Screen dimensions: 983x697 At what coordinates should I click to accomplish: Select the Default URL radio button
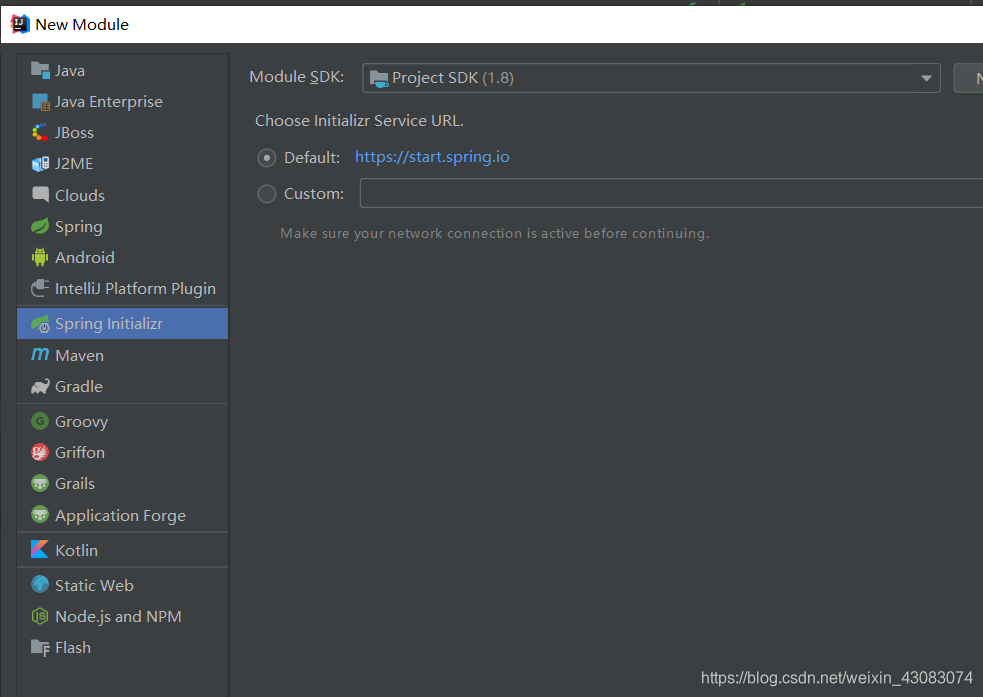[266, 157]
